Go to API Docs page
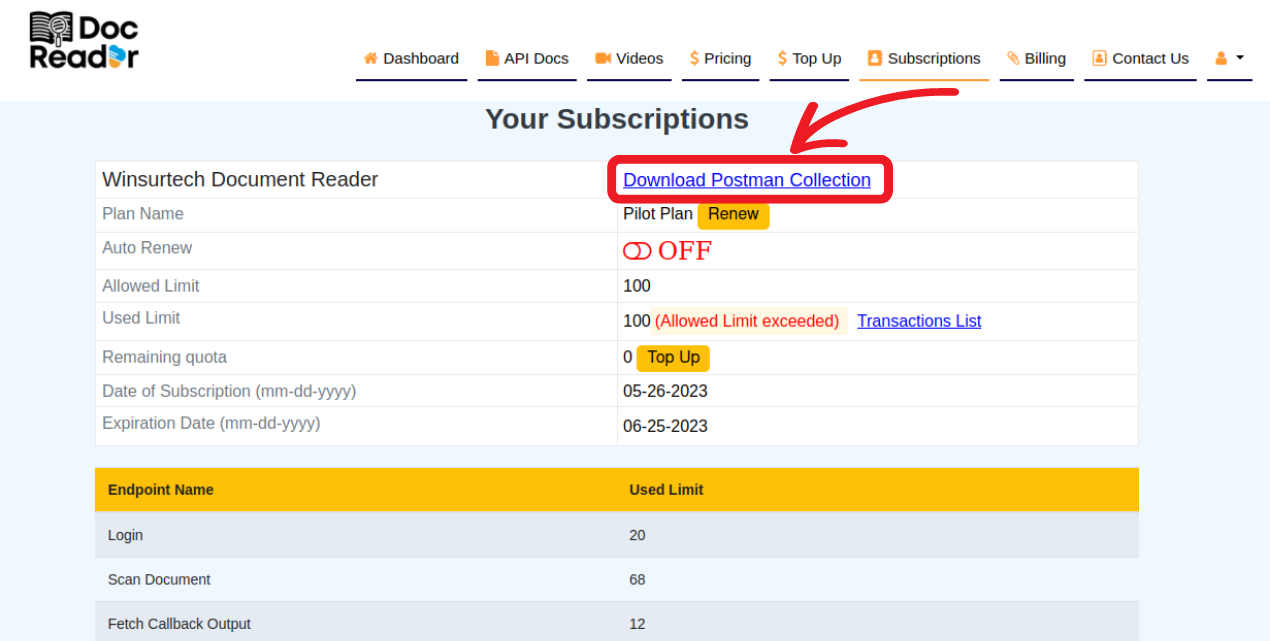This screenshot has width=1270, height=641. (527, 59)
